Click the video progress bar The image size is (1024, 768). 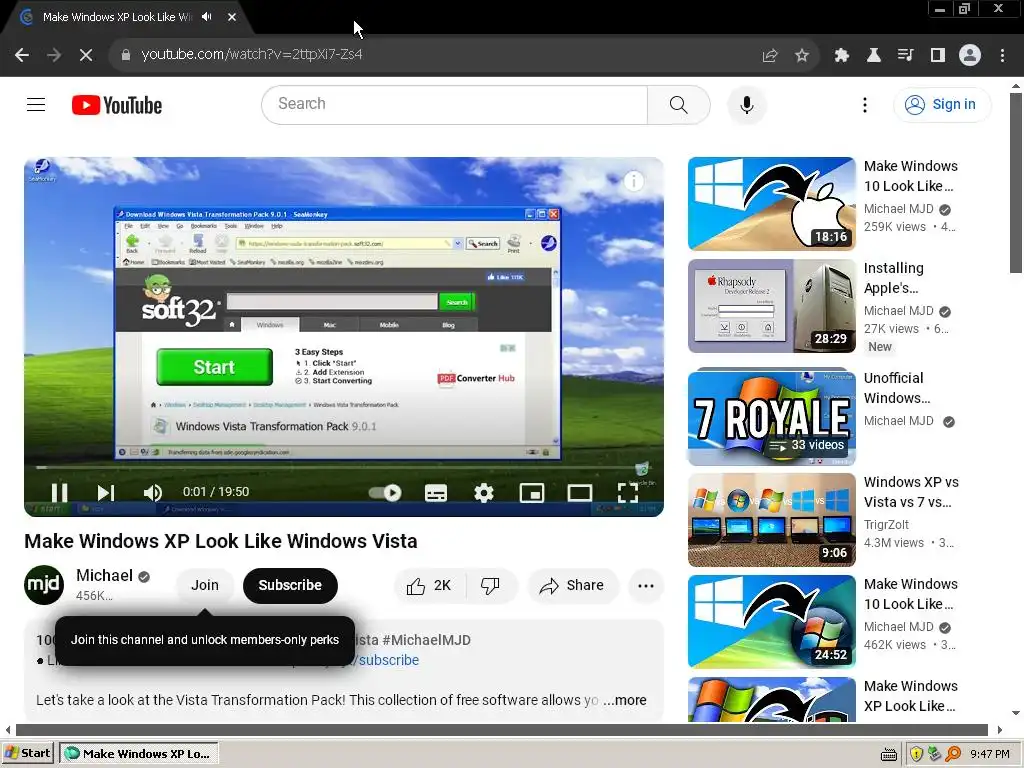coord(344,468)
